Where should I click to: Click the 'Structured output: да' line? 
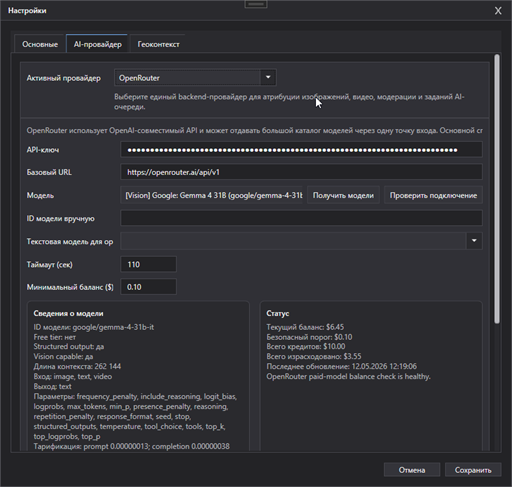[69, 346]
